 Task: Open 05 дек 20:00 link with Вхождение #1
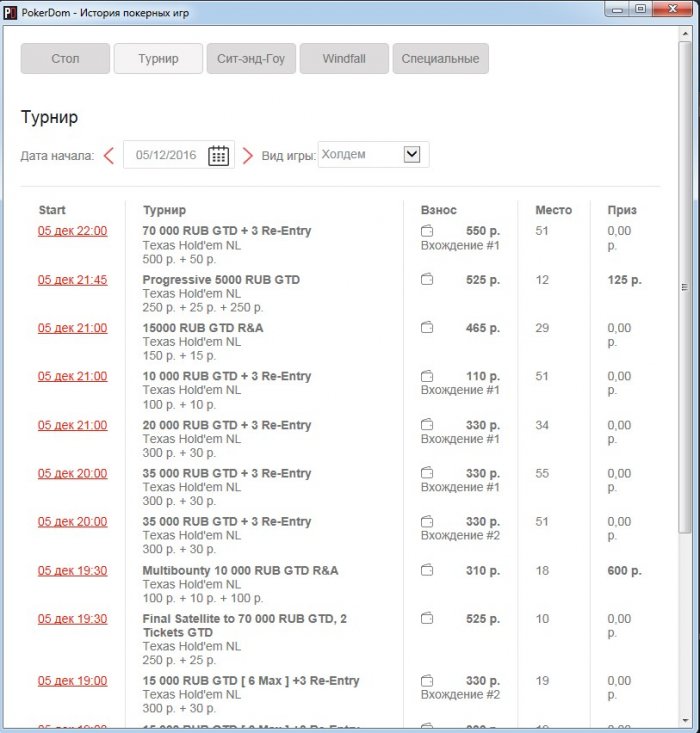pyautogui.click(x=72, y=473)
